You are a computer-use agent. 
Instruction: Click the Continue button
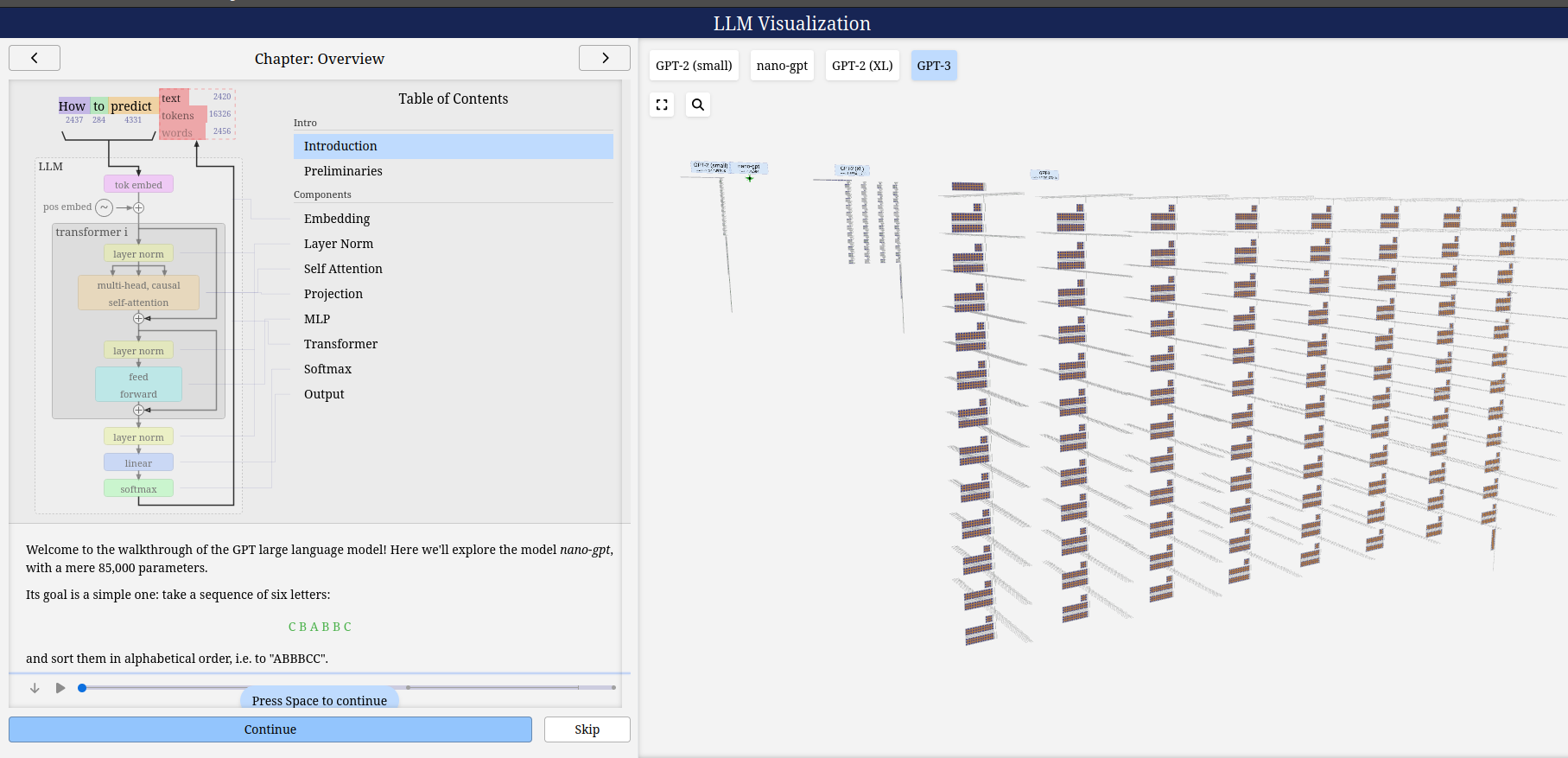pos(270,729)
